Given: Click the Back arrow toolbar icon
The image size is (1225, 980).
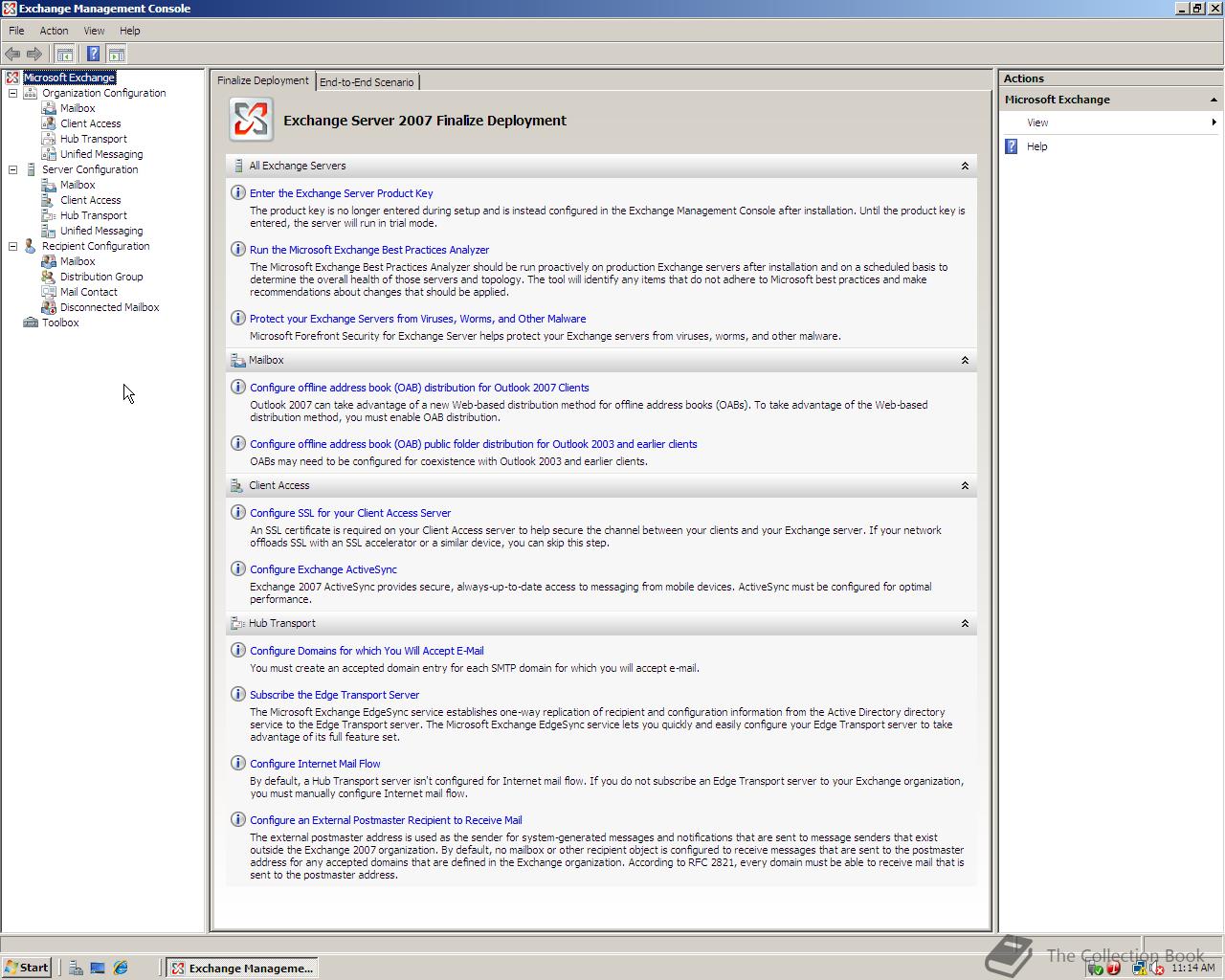Looking at the screenshot, I should click(x=12, y=55).
